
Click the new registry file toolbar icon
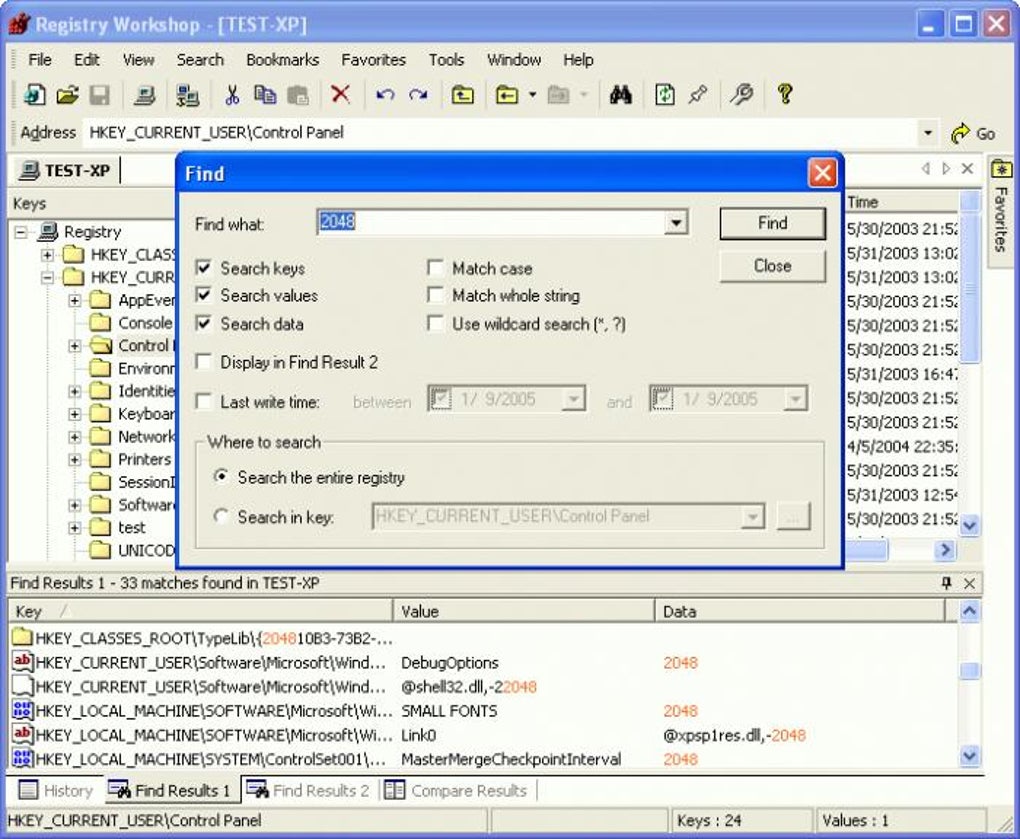(34, 95)
